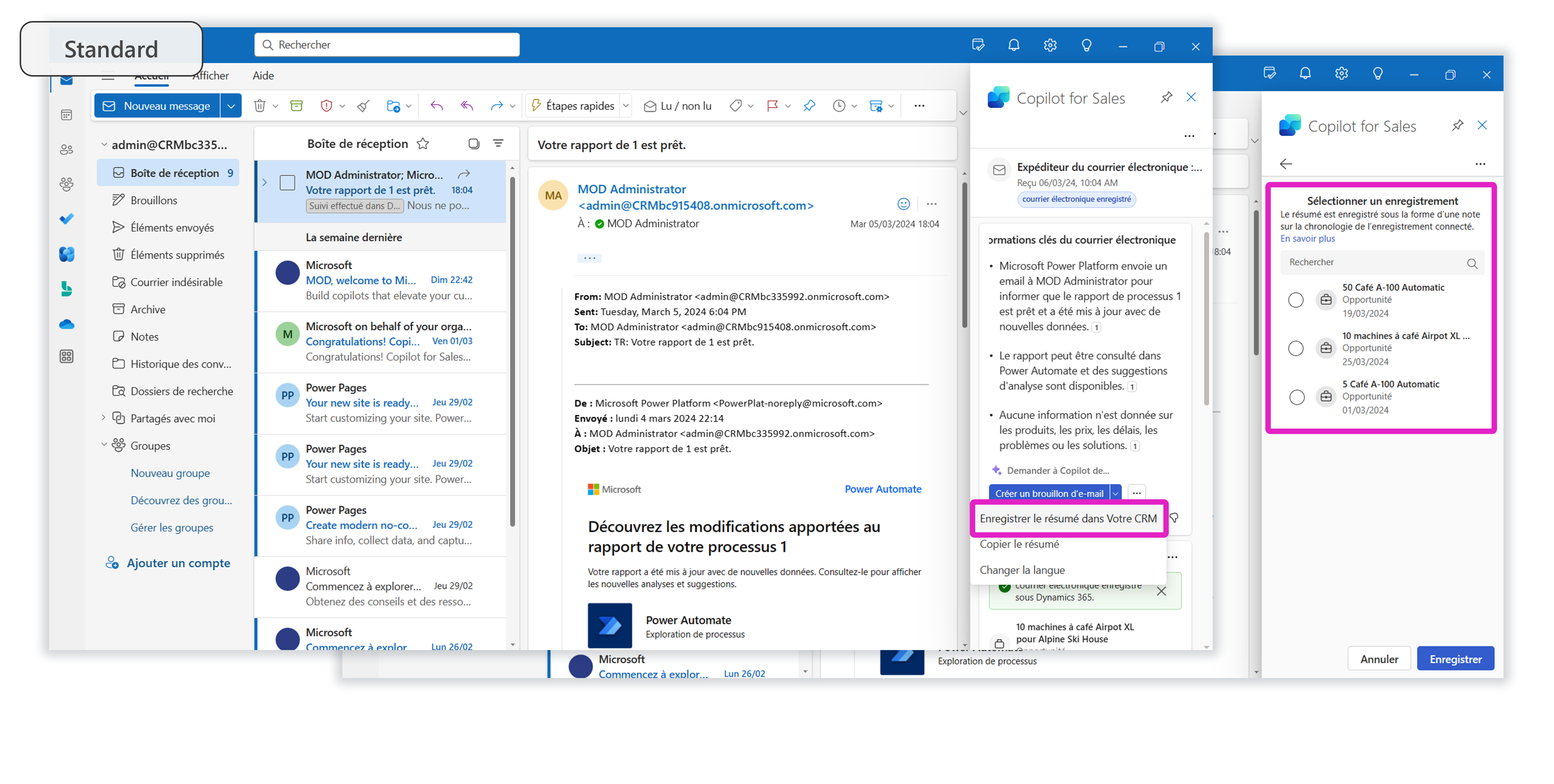Viewport: 1554px width, 784px height.
Task: Open OneDrive from the left sidebar
Action: pyautogui.click(x=66, y=324)
